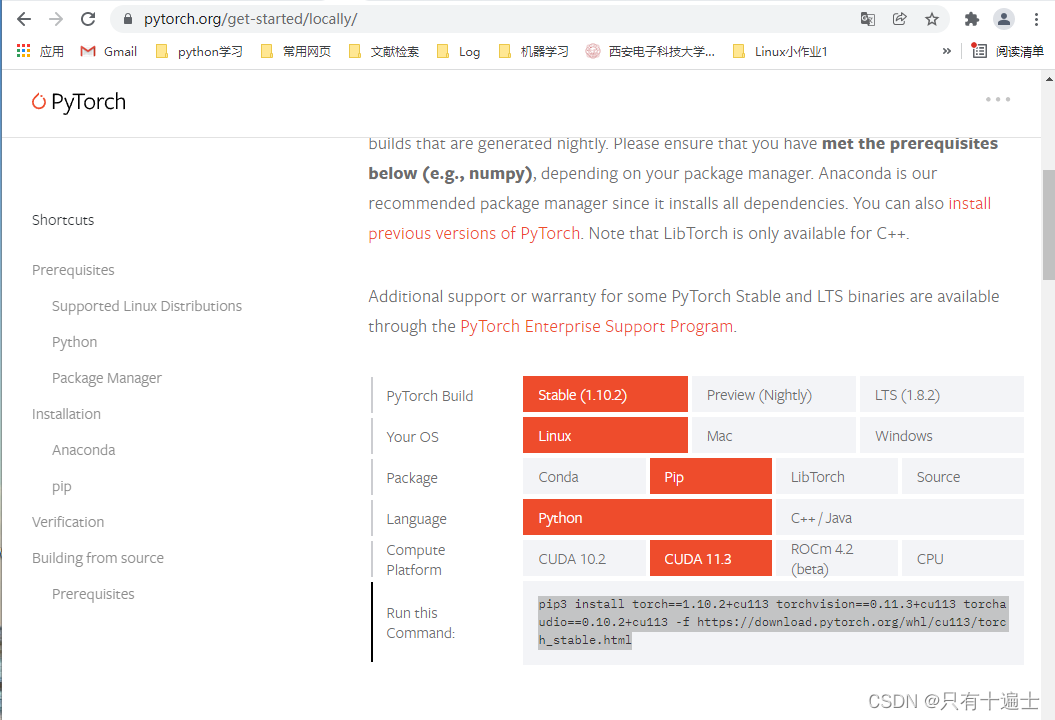Open the python学习 bookmark folder
1055x720 pixels.
(x=199, y=51)
